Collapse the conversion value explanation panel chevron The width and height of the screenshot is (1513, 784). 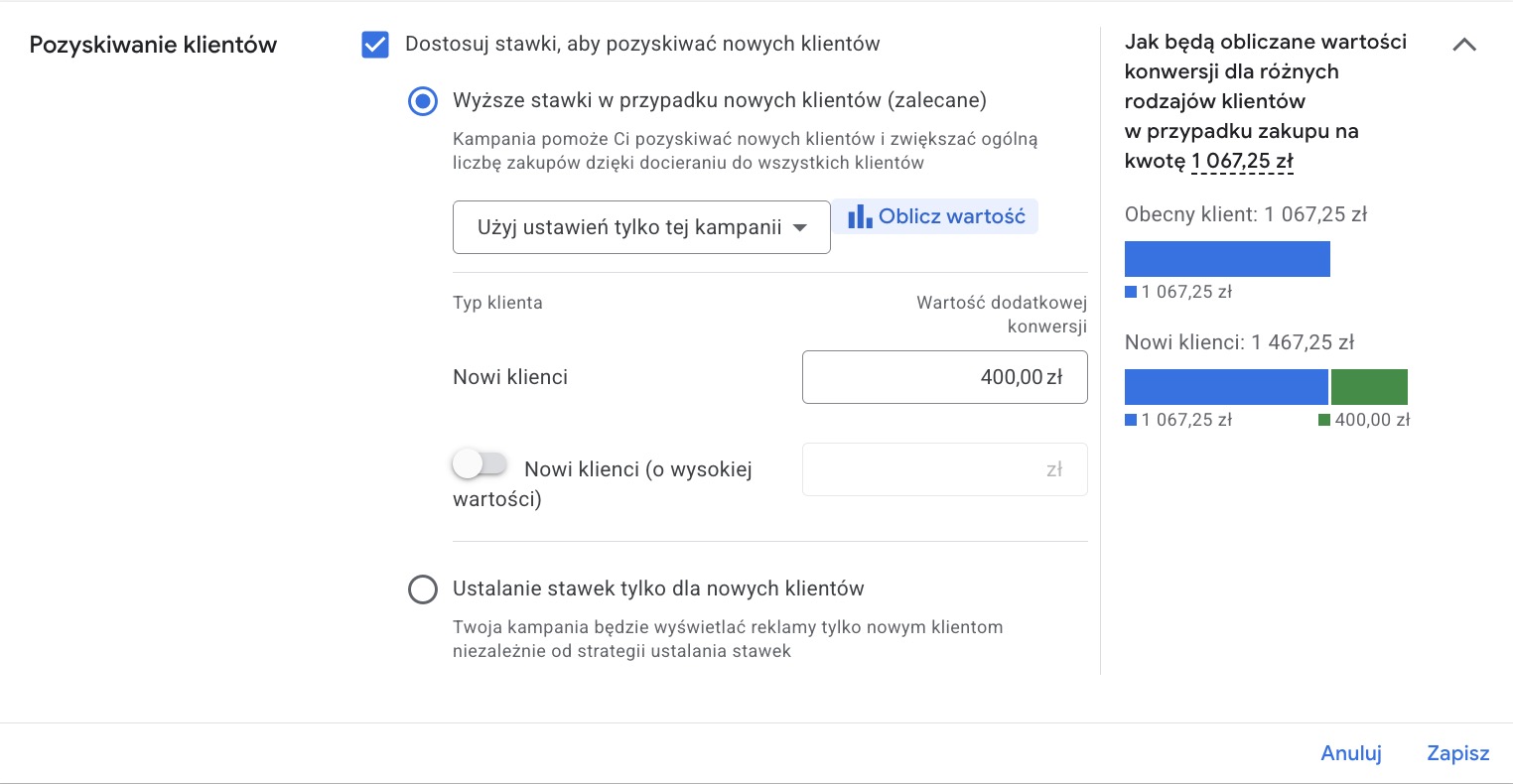[x=1464, y=45]
